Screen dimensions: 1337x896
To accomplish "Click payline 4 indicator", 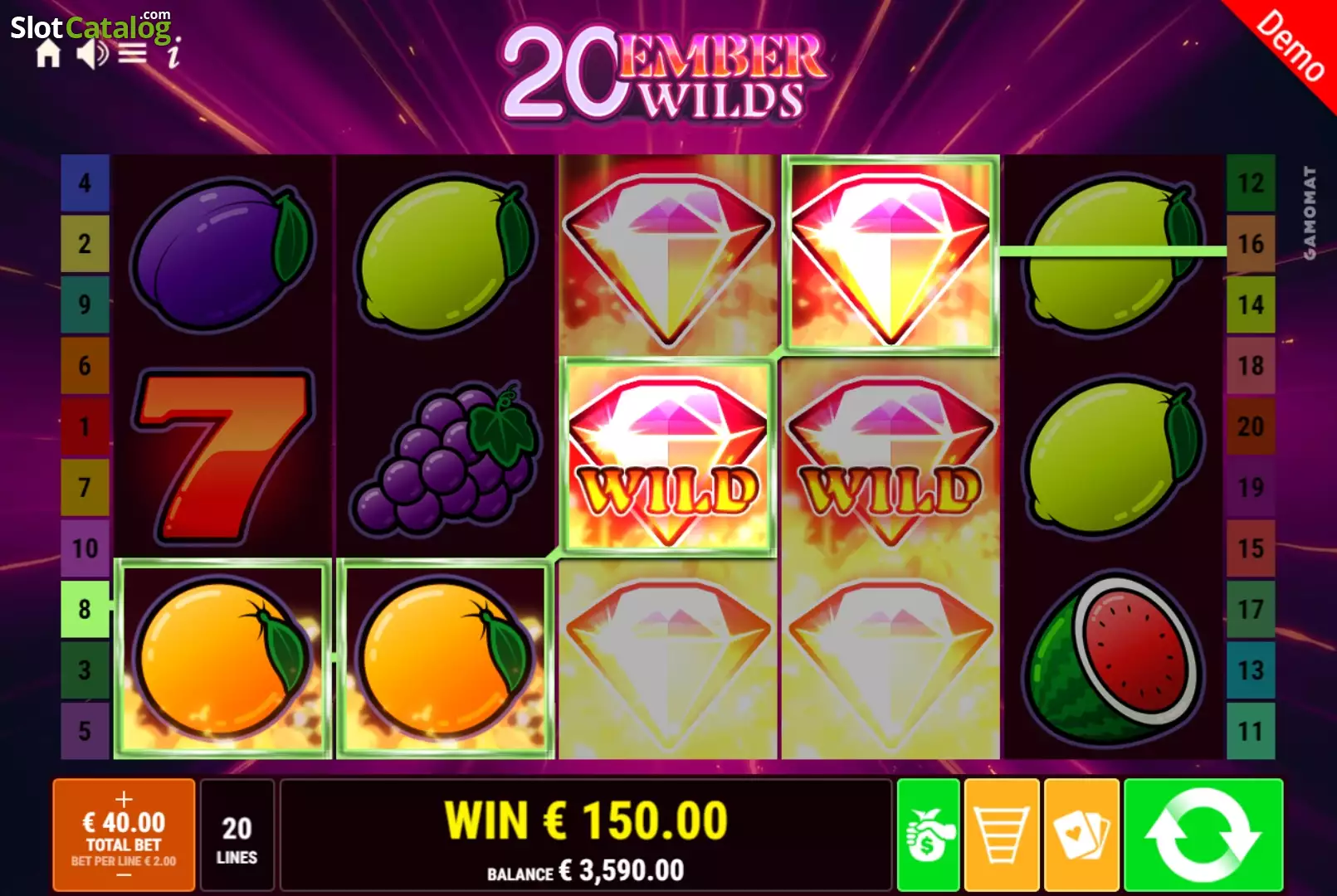I will tap(85, 183).
